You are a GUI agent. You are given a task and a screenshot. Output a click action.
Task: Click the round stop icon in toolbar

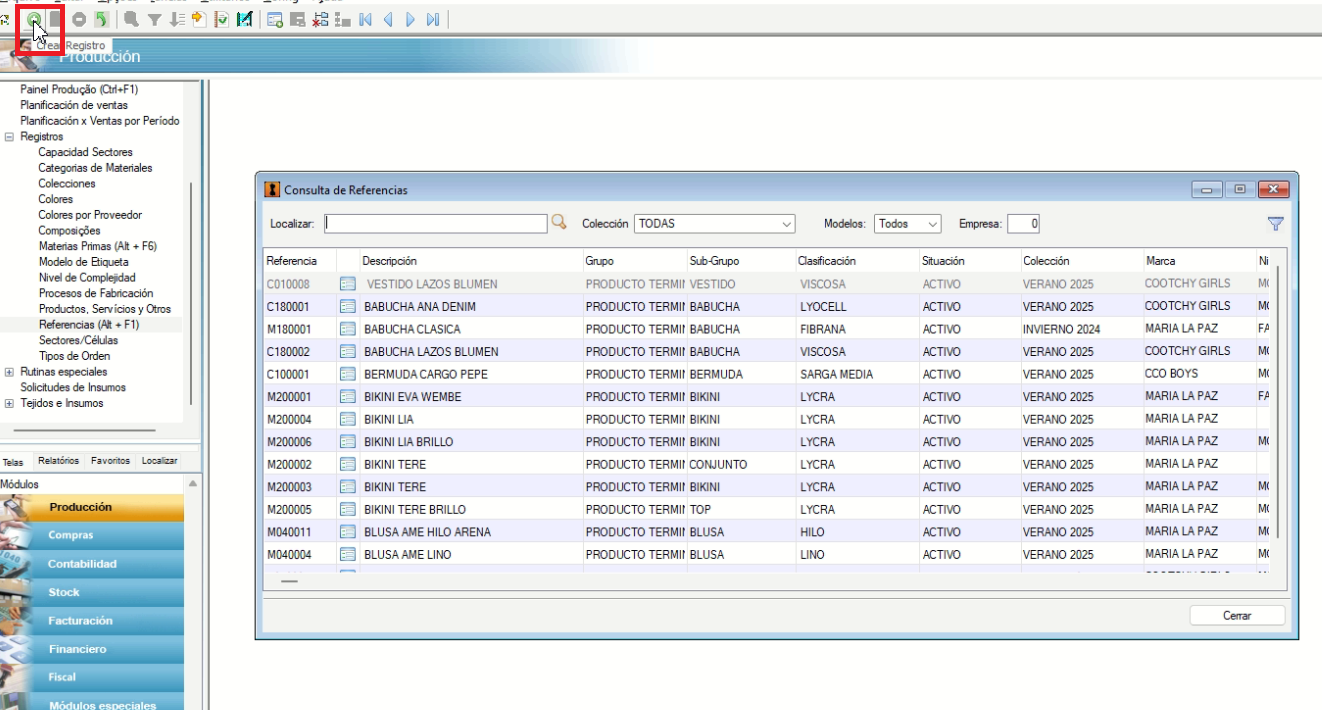point(78,19)
